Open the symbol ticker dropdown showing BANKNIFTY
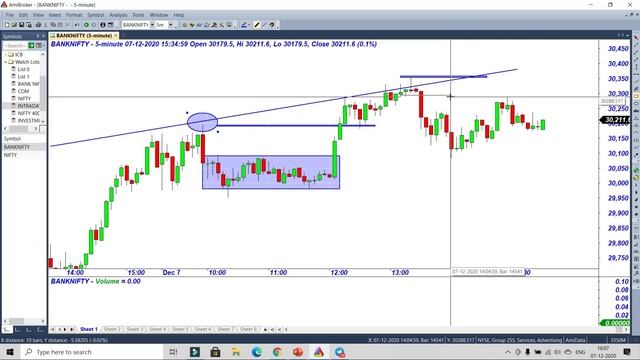Viewport: 640px width, 360px height. [152, 25]
